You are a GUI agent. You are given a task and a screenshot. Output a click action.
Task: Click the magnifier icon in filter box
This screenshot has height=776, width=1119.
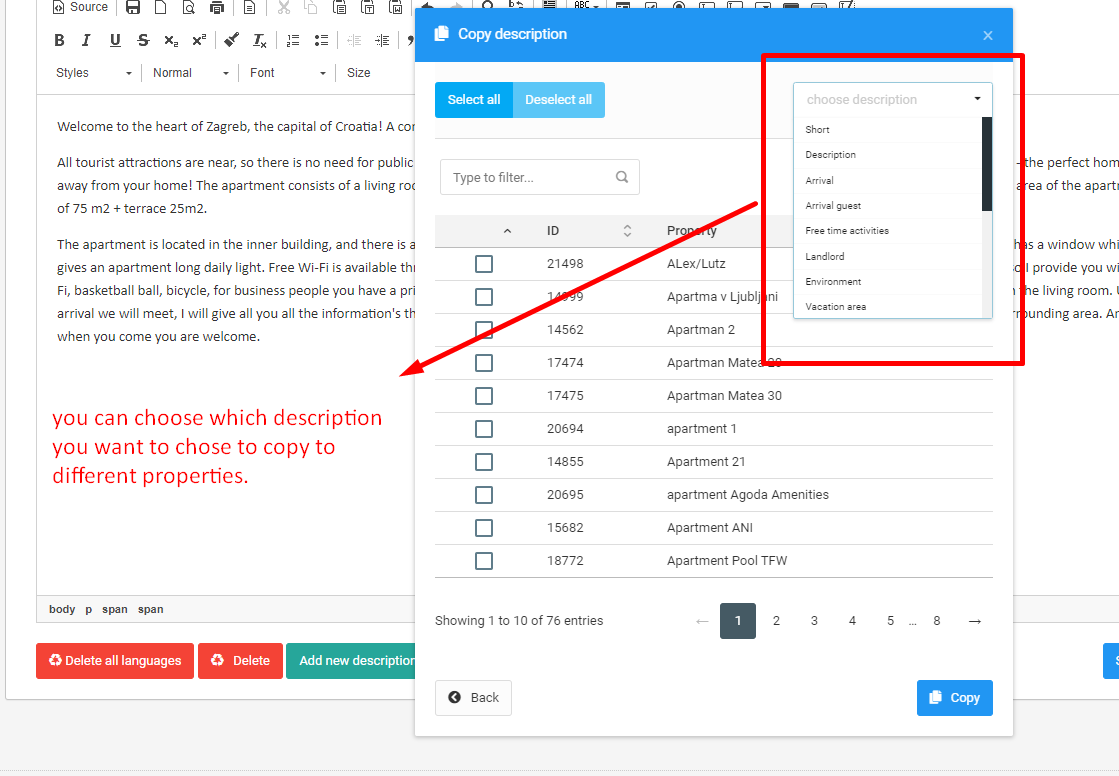pos(622,177)
